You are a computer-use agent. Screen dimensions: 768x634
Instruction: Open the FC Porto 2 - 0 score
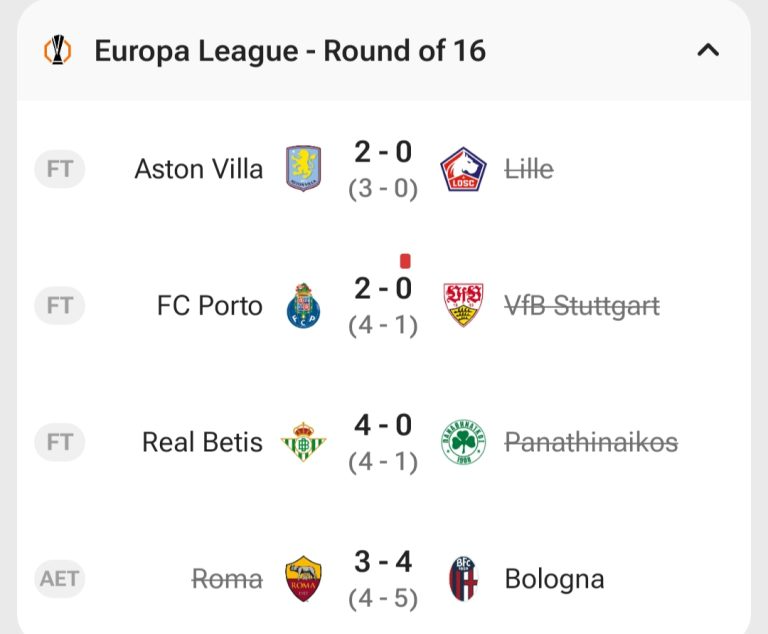click(x=383, y=289)
